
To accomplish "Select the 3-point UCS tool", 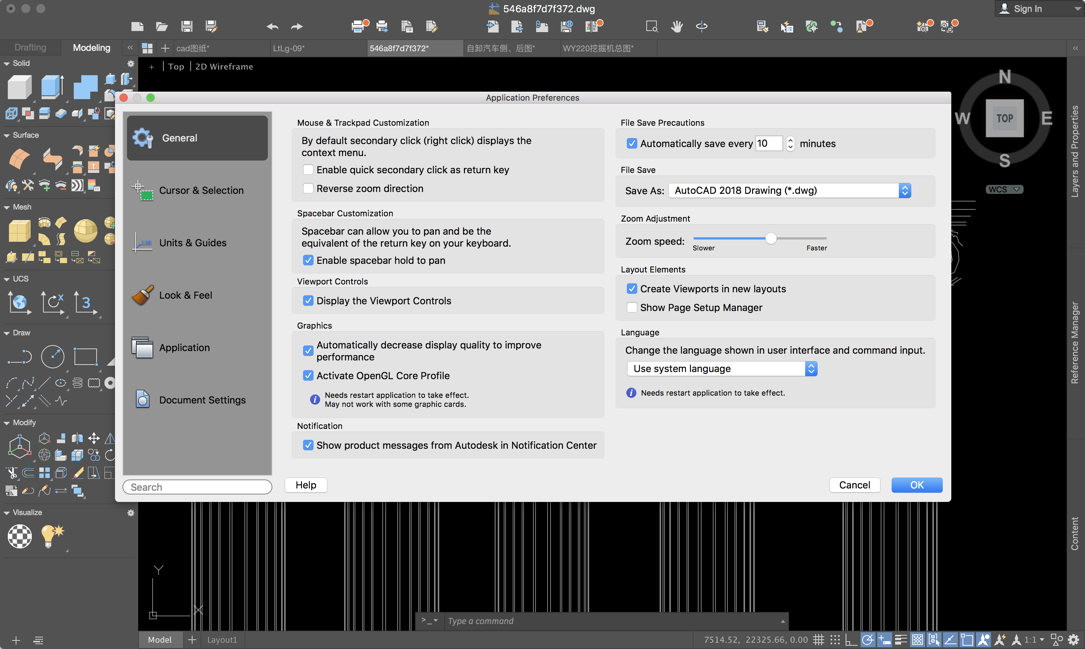I will [83, 300].
